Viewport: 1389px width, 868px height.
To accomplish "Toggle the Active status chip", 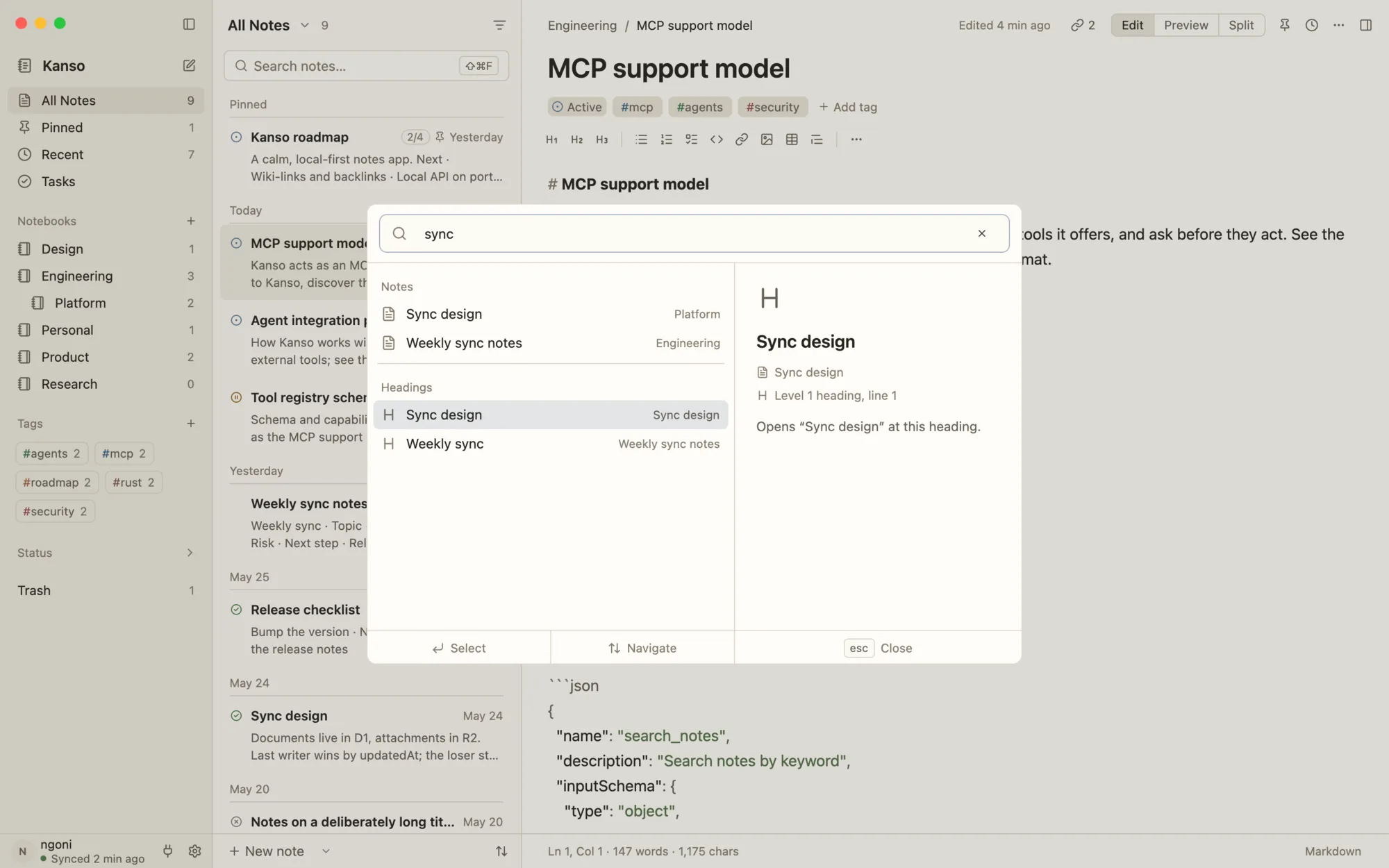I will (576, 107).
